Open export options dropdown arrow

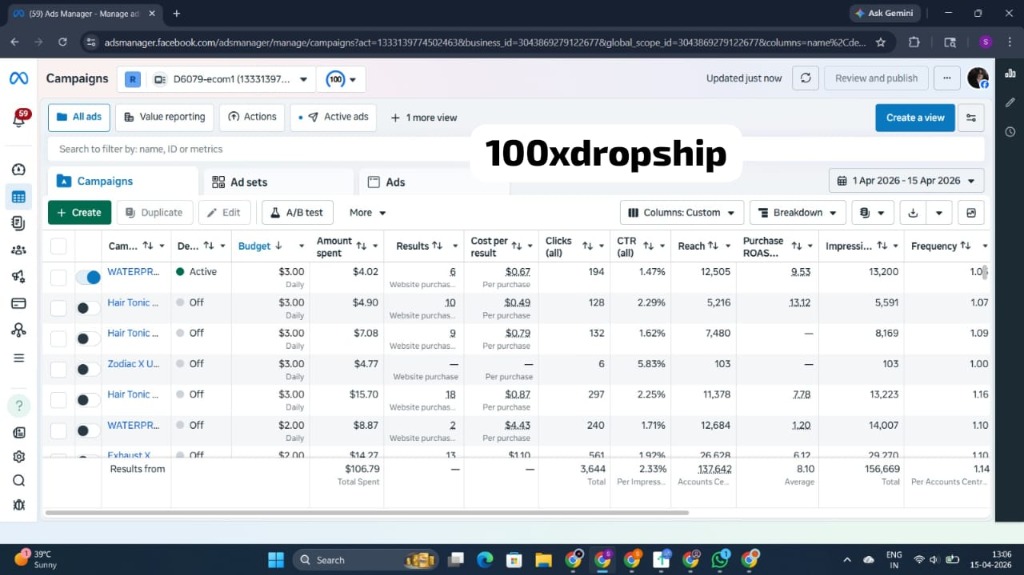pyautogui.click(x=938, y=213)
